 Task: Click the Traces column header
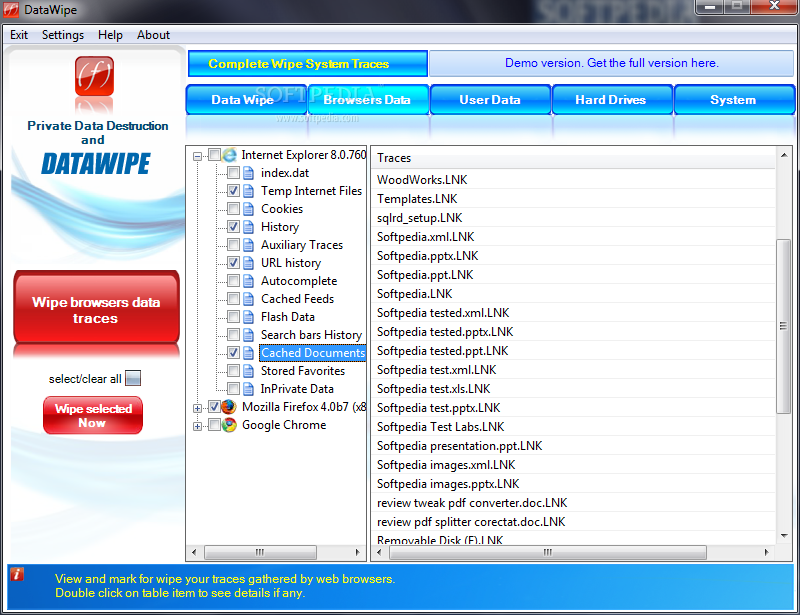tap(573, 158)
